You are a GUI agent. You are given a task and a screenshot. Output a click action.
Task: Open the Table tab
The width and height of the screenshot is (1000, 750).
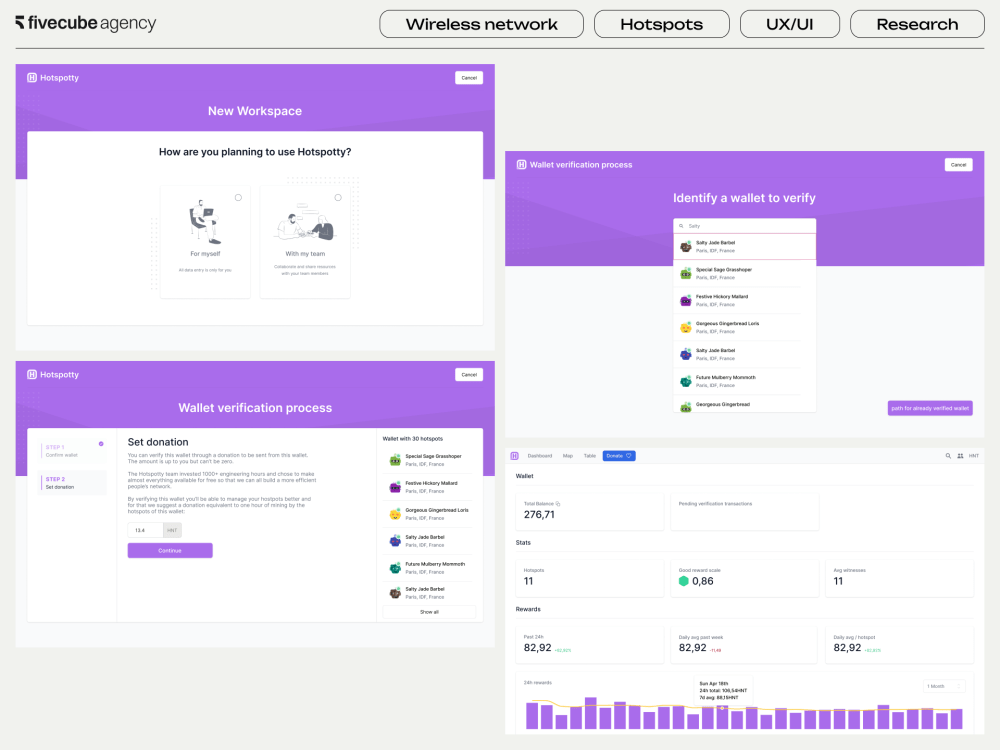tap(590, 456)
